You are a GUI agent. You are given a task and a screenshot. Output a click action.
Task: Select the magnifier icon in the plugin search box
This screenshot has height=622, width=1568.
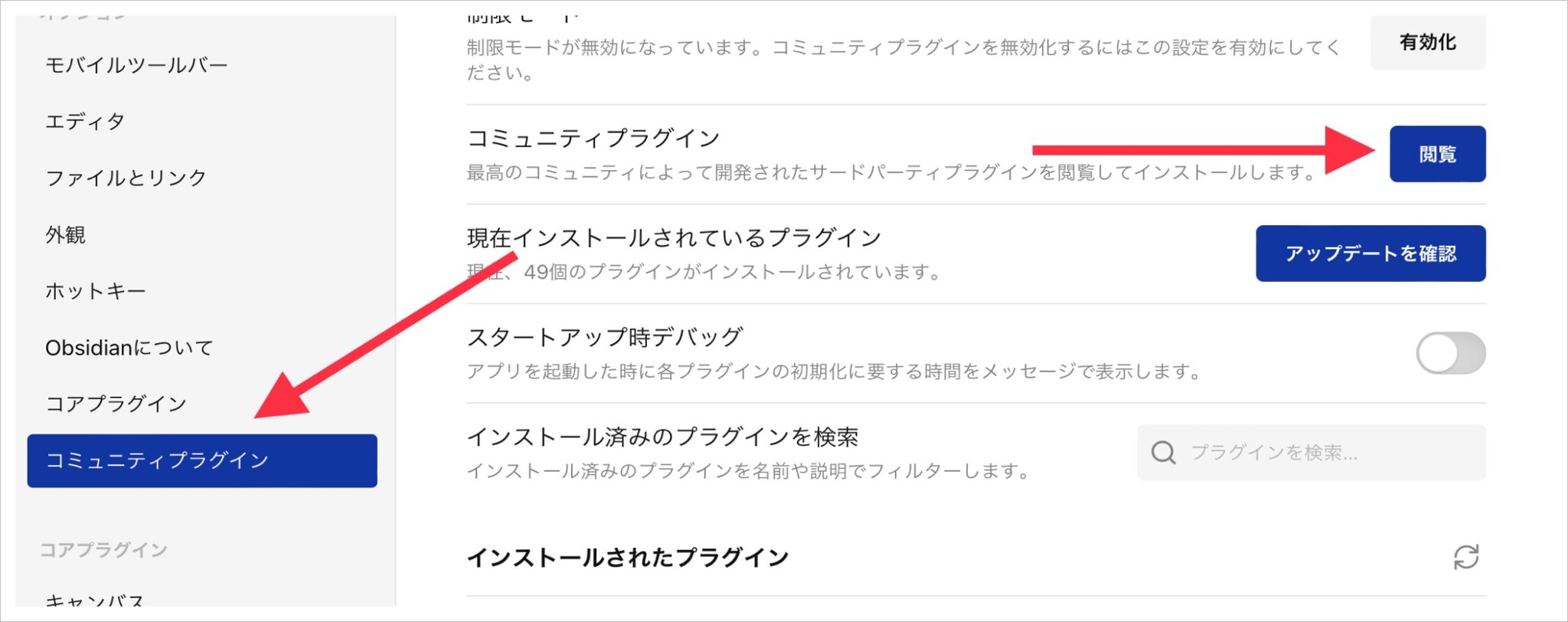click(x=1163, y=453)
